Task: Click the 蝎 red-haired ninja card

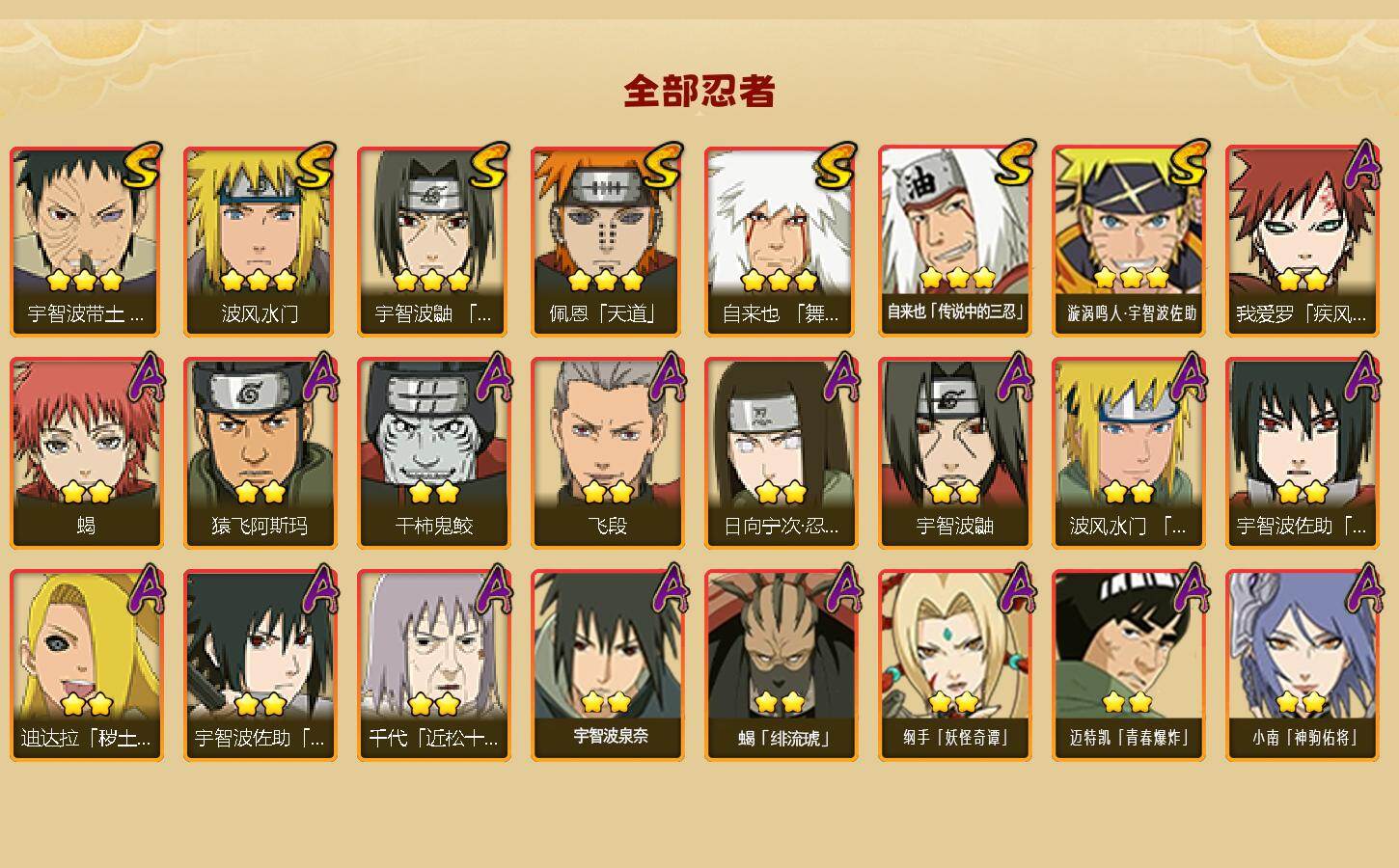Action: (86, 453)
